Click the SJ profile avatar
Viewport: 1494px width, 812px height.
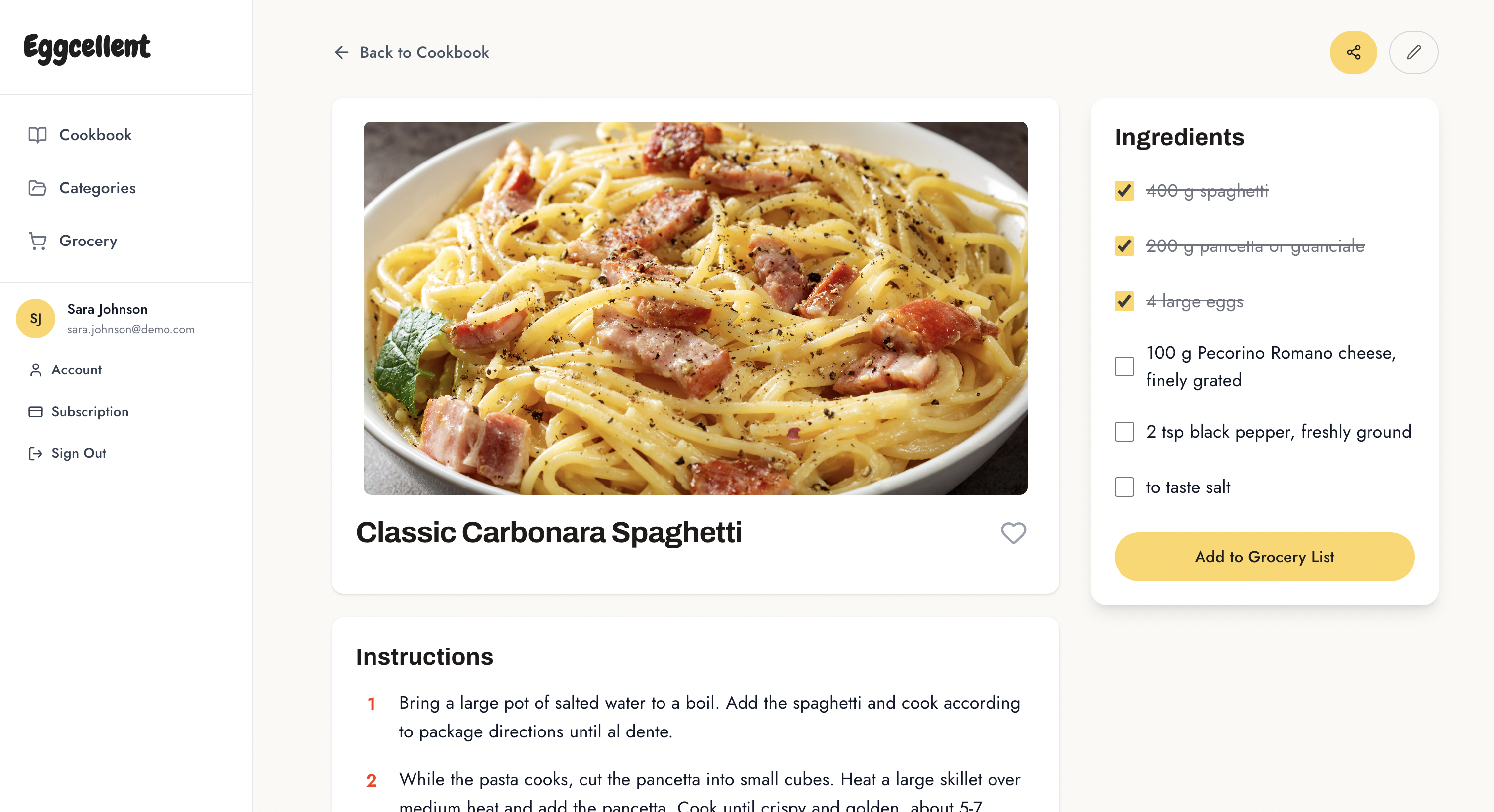coord(36,319)
